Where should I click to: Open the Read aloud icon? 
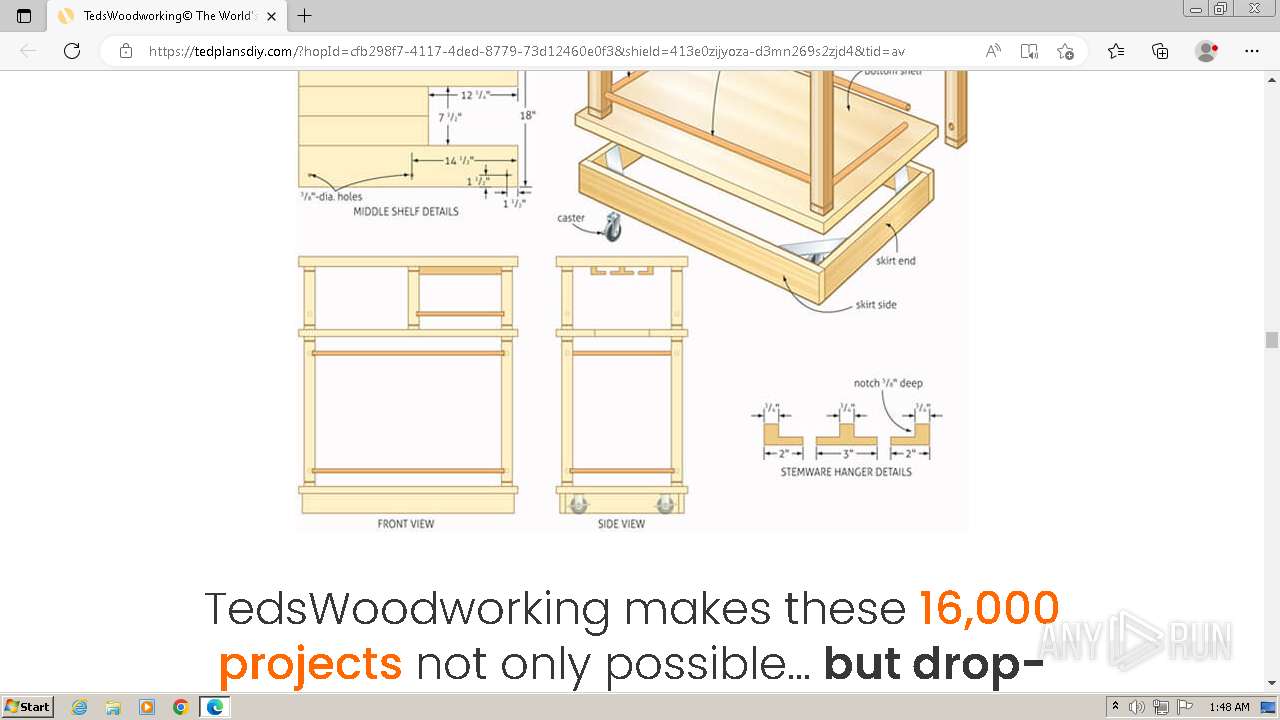click(993, 51)
